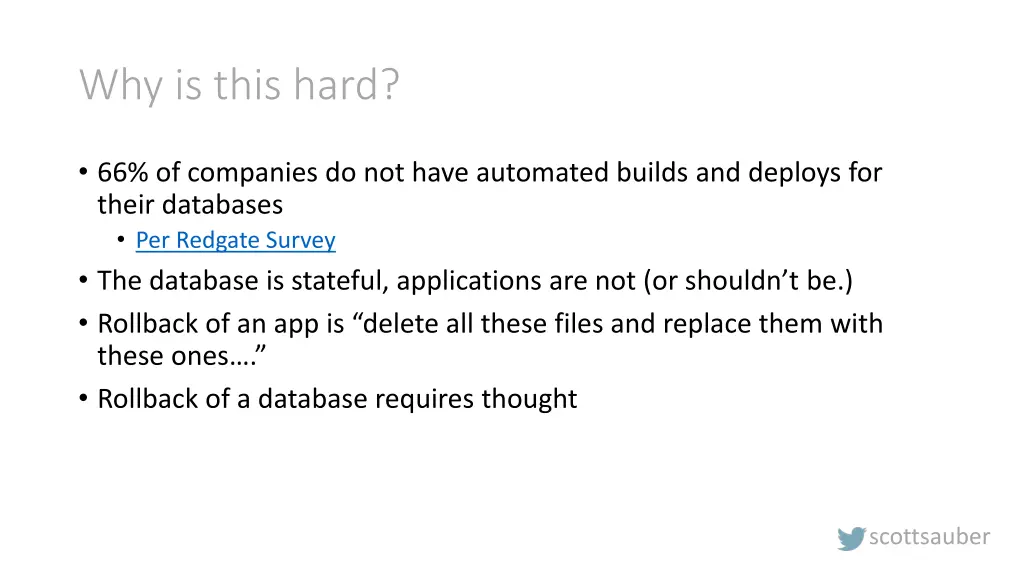Click 'The database is stateful' sentence
The image size is (1024, 576).
pyautogui.click(x=243, y=281)
